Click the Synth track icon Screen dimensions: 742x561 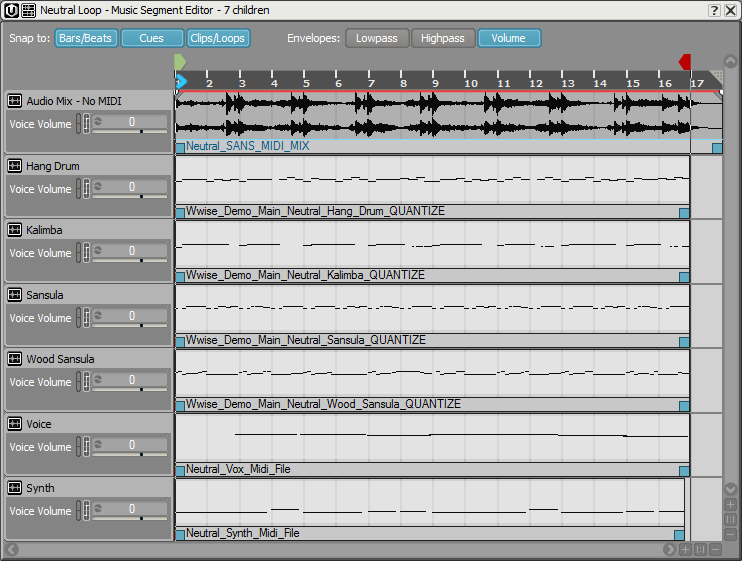15,488
